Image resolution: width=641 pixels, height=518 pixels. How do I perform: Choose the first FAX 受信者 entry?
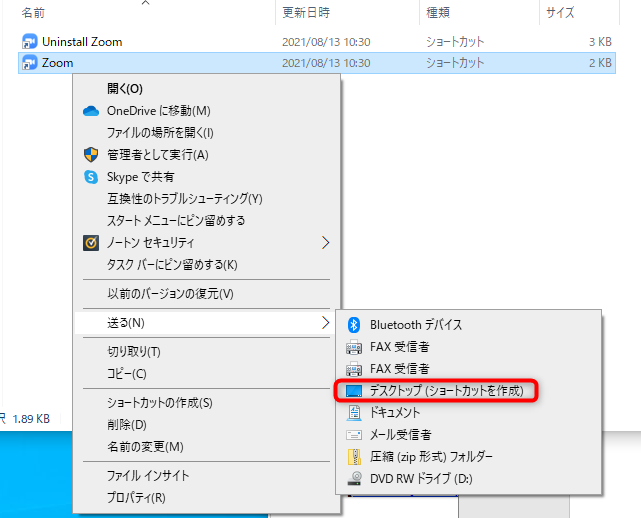tap(468, 347)
